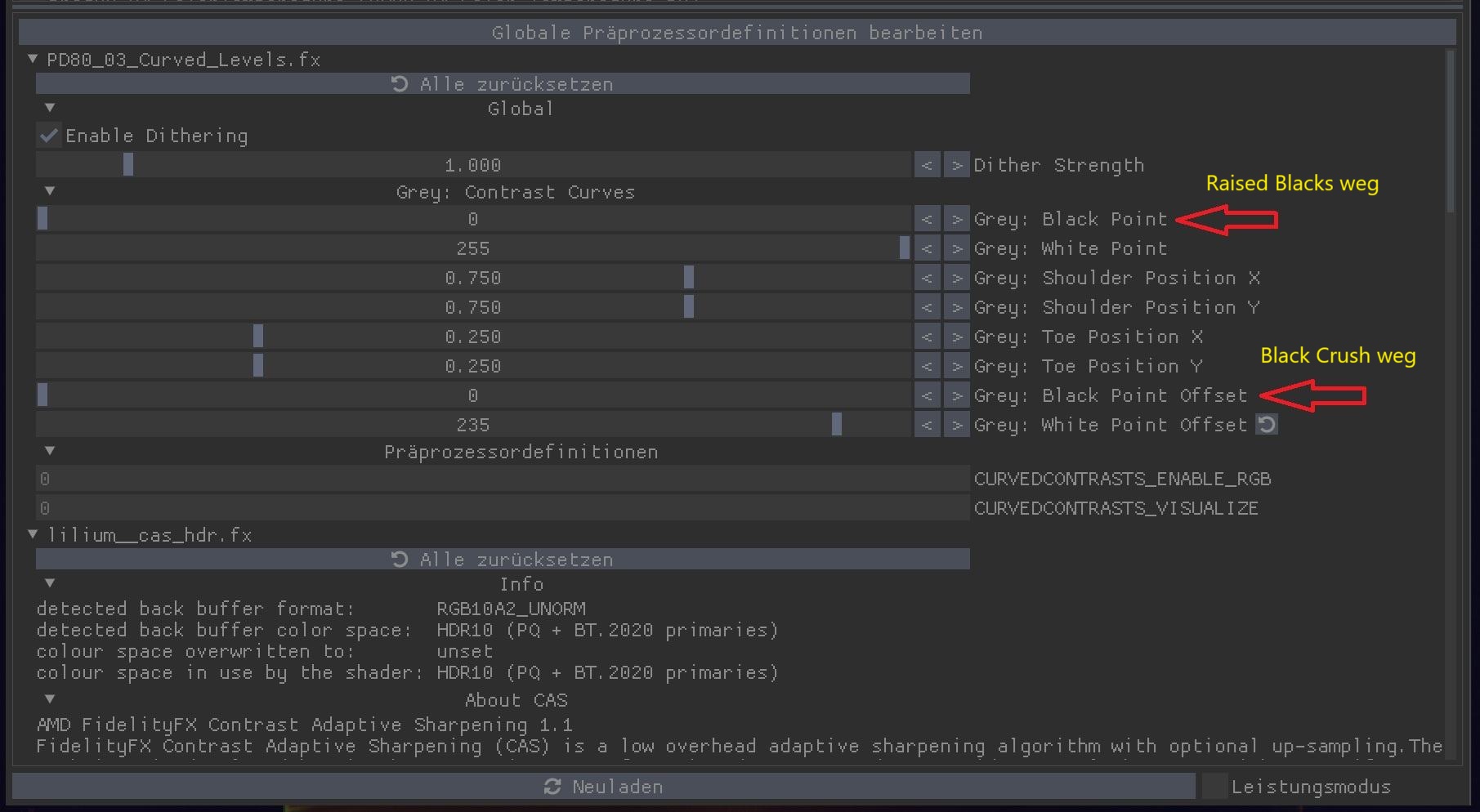Click the CURVEDCONTRASTS_ENABLE_RGB input field
The image size is (1480, 812).
tap(502, 479)
